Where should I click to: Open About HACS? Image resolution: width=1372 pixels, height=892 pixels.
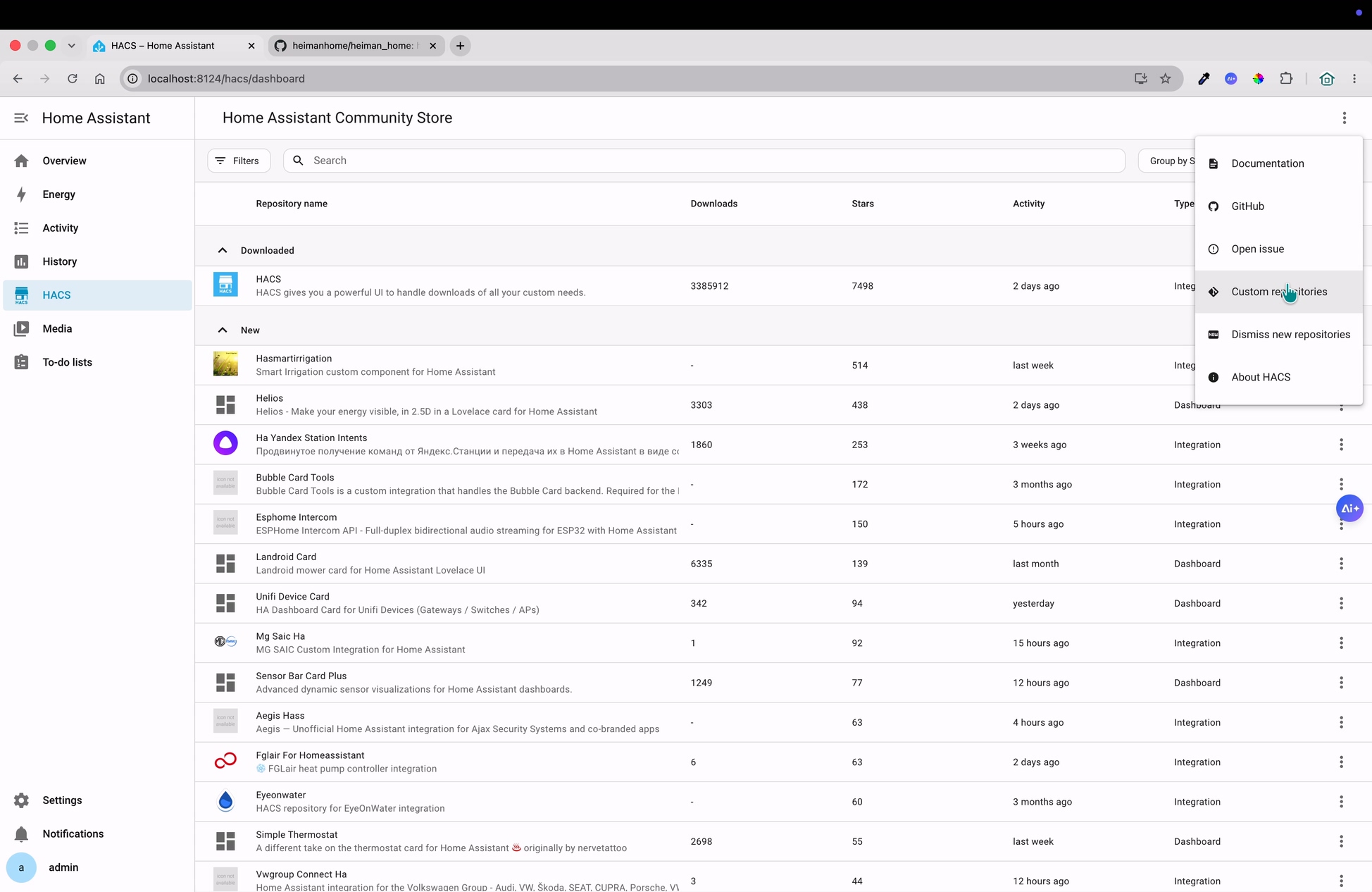point(1279,377)
